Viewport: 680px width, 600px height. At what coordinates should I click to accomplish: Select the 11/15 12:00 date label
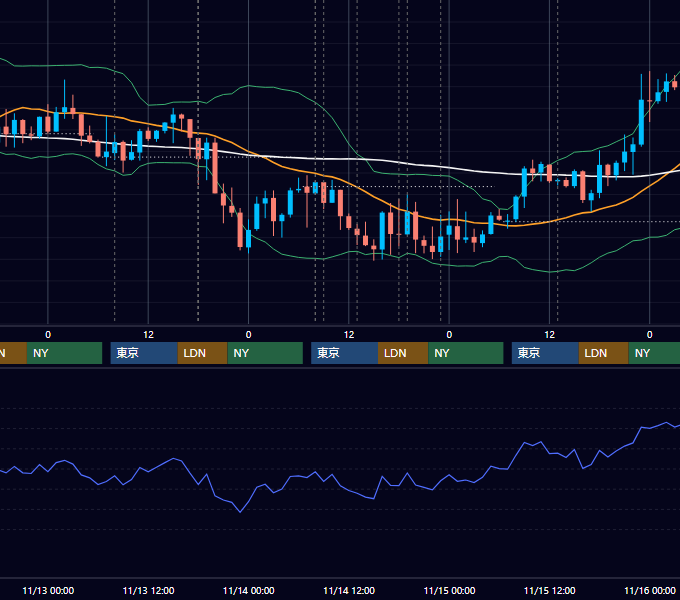click(549, 590)
